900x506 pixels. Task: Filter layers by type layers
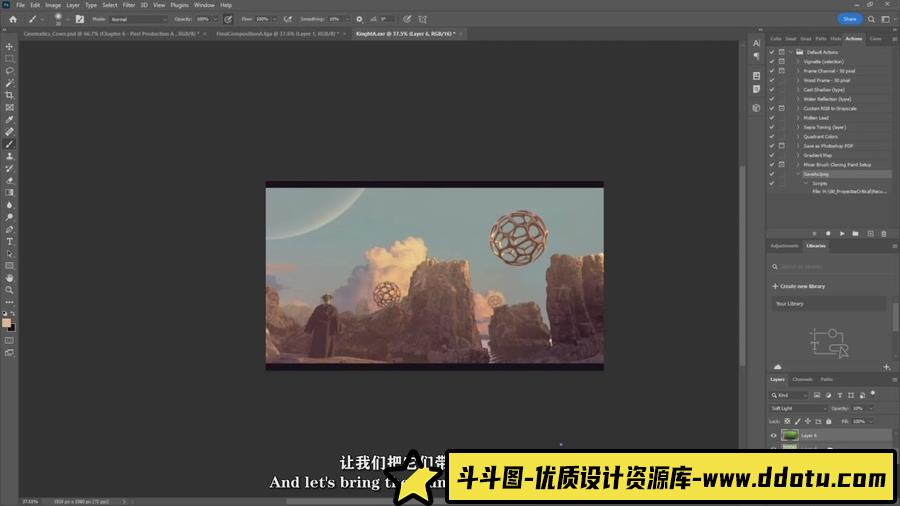point(840,395)
